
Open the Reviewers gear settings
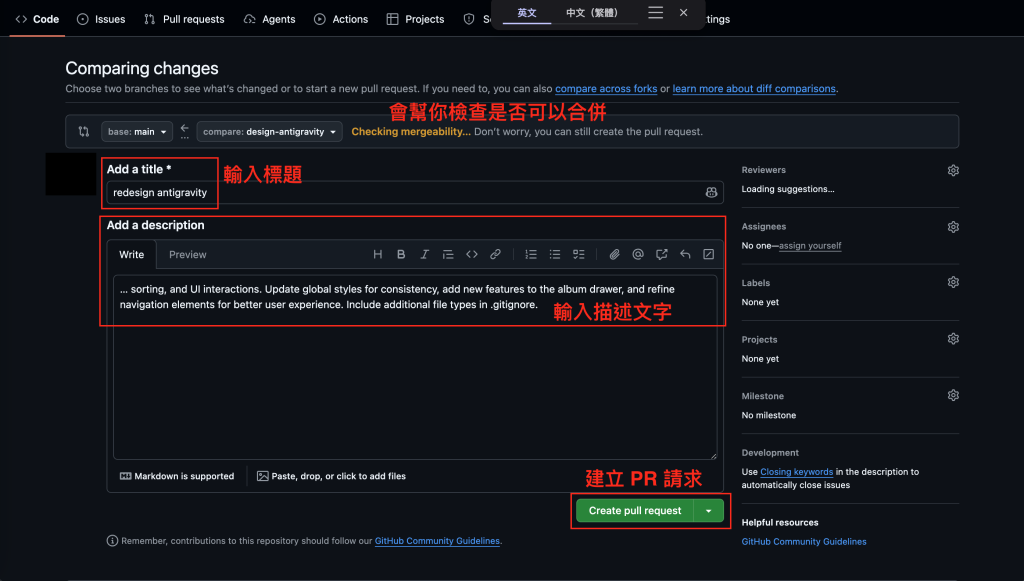pyautogui.click(x=953, y=170)
